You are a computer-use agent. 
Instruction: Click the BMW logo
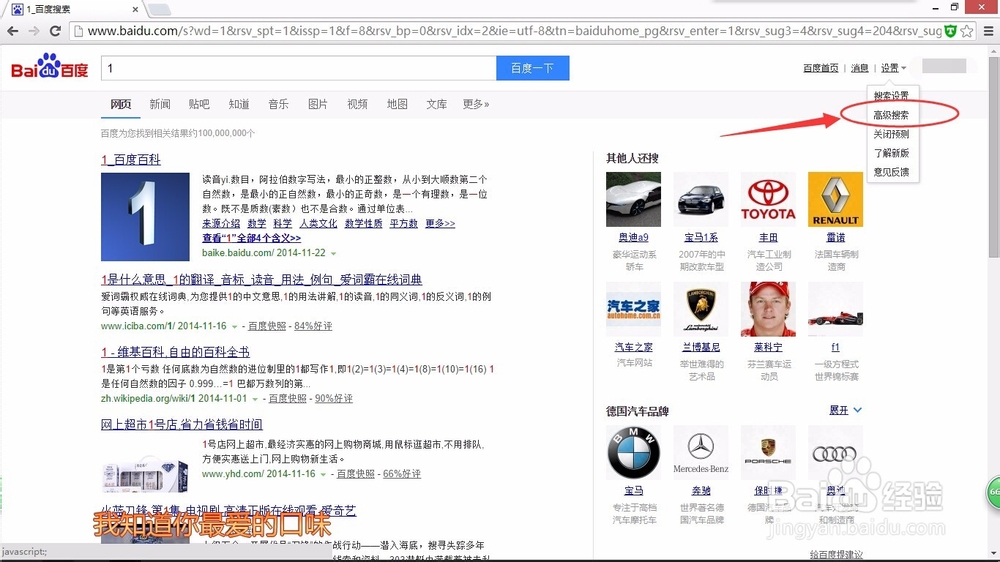(633, 453)
